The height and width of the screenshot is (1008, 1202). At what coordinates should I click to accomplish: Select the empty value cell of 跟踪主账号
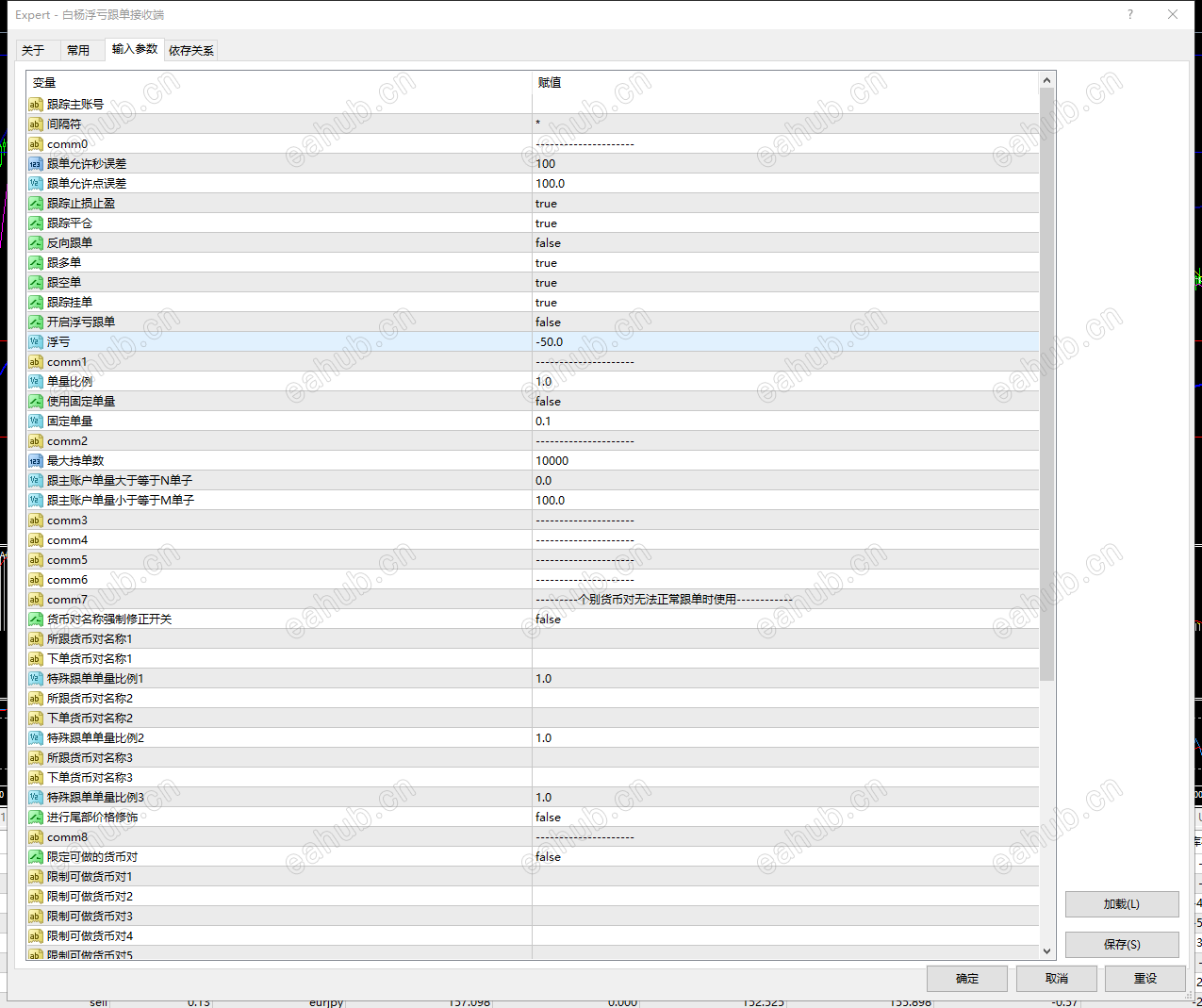(785, 105)
